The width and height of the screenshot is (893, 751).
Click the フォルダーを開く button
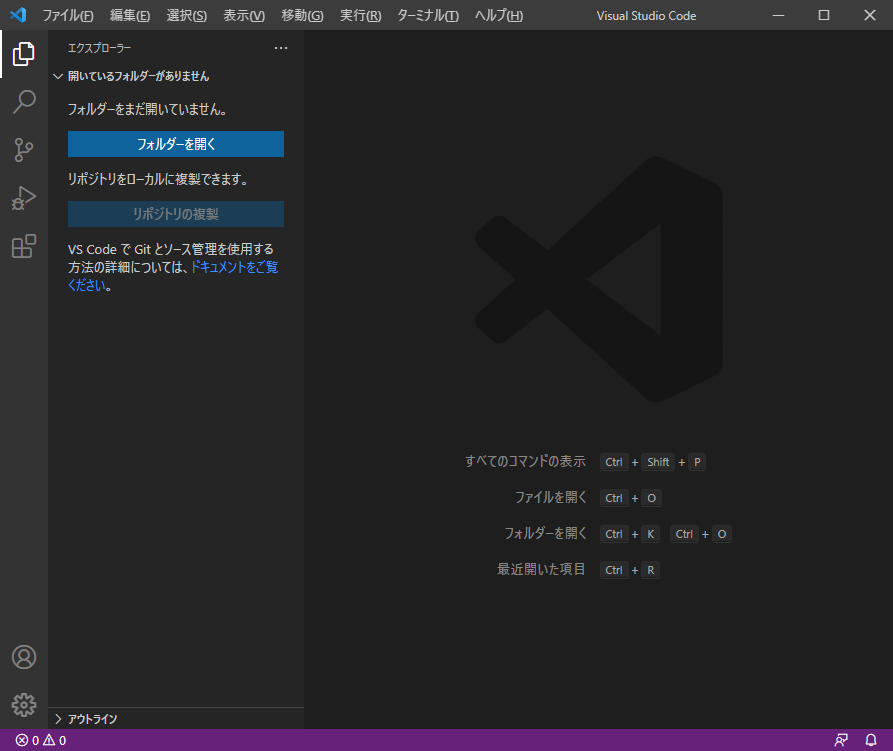coord(176,144)
